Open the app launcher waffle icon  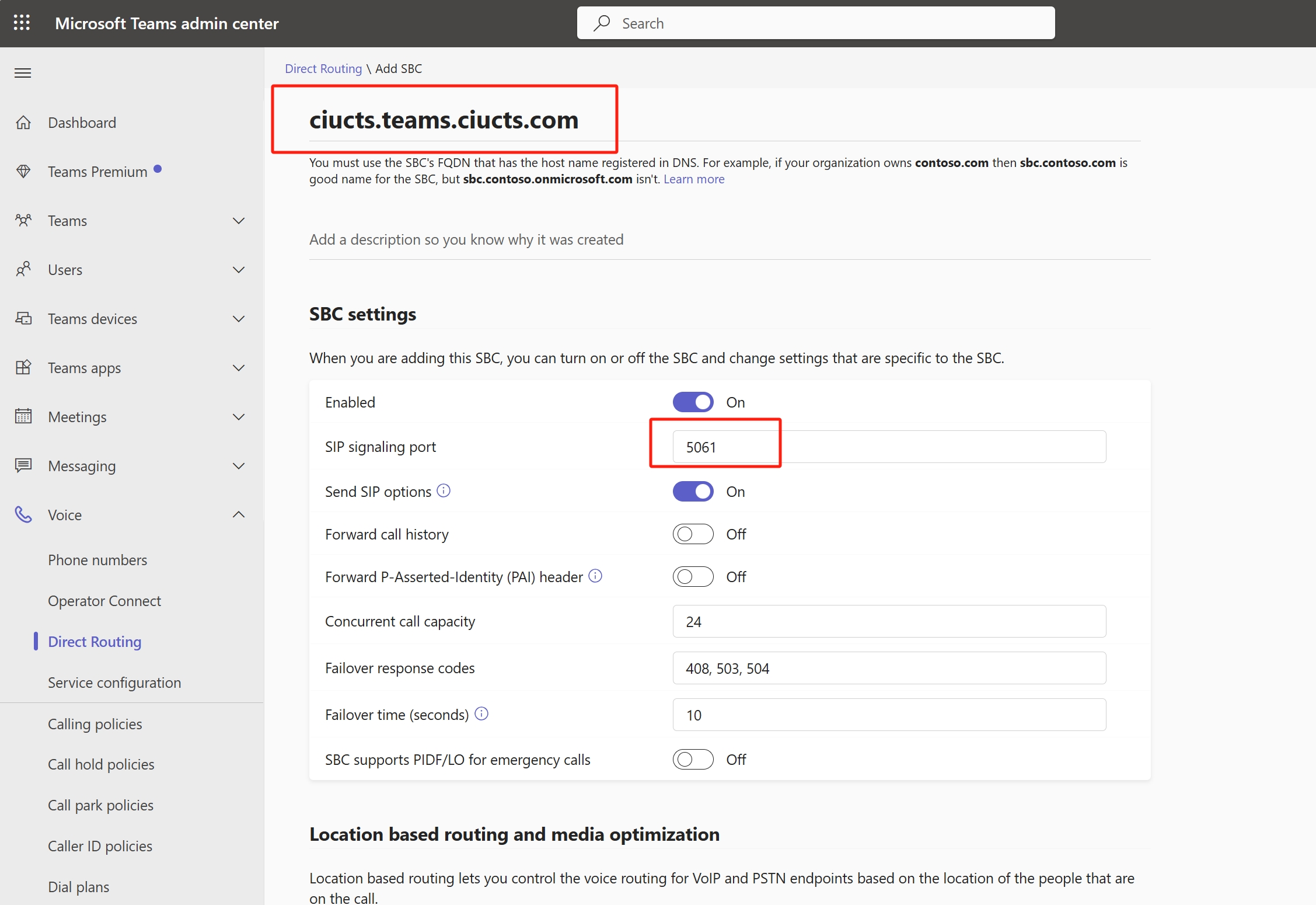[22, 23]
